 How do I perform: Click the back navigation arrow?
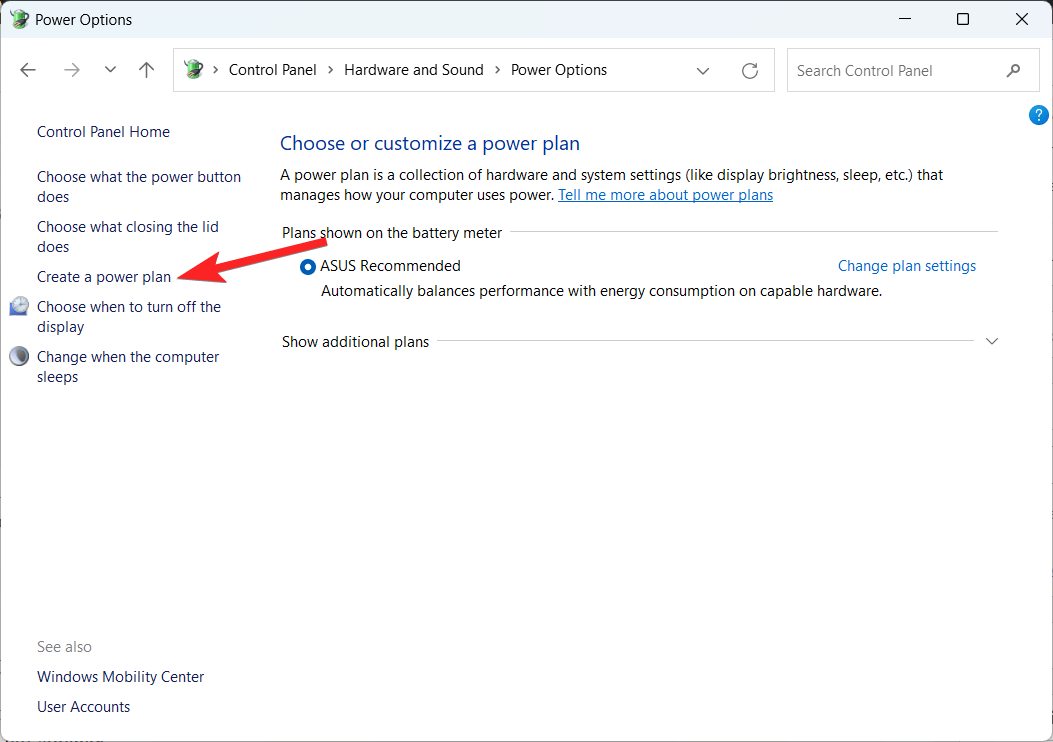click(x=28, y=69)
